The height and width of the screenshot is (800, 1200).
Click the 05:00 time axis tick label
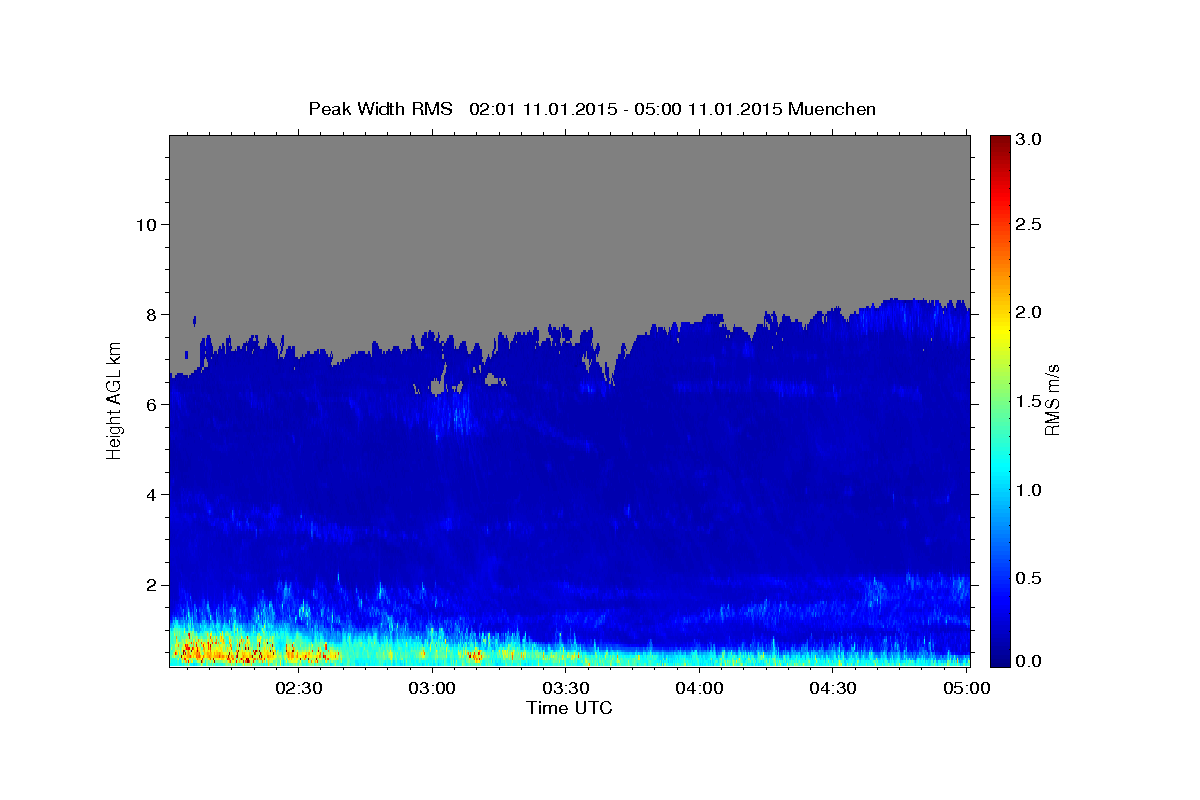tap(965, 688)
